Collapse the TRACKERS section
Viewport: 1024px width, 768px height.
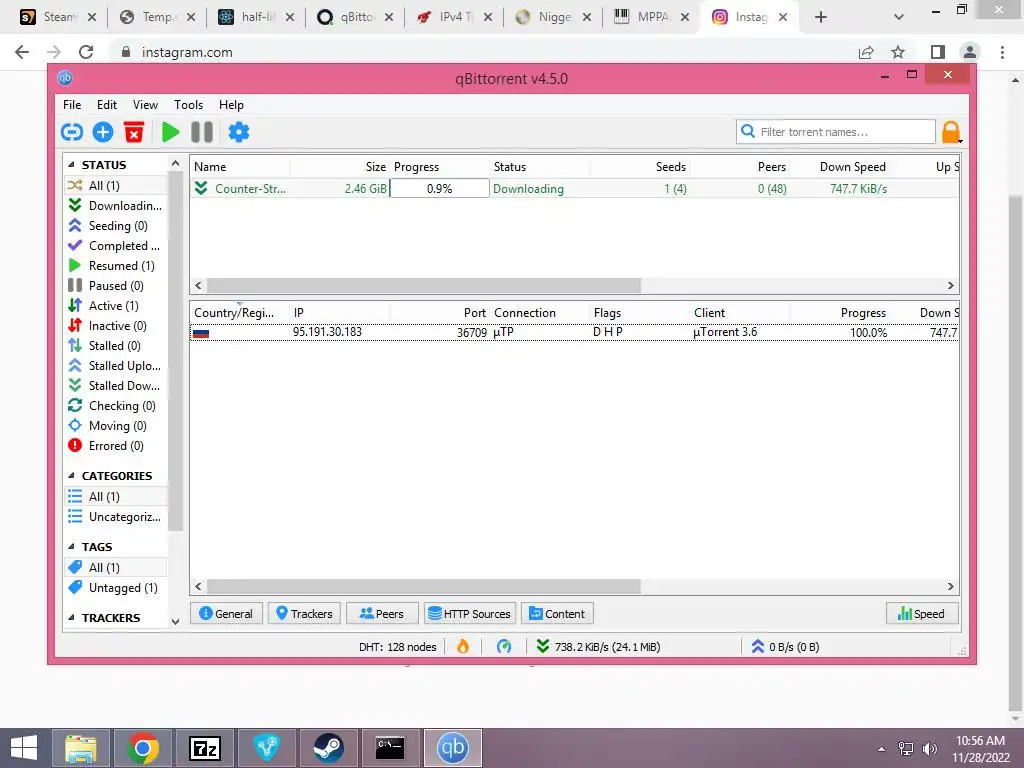71,618
